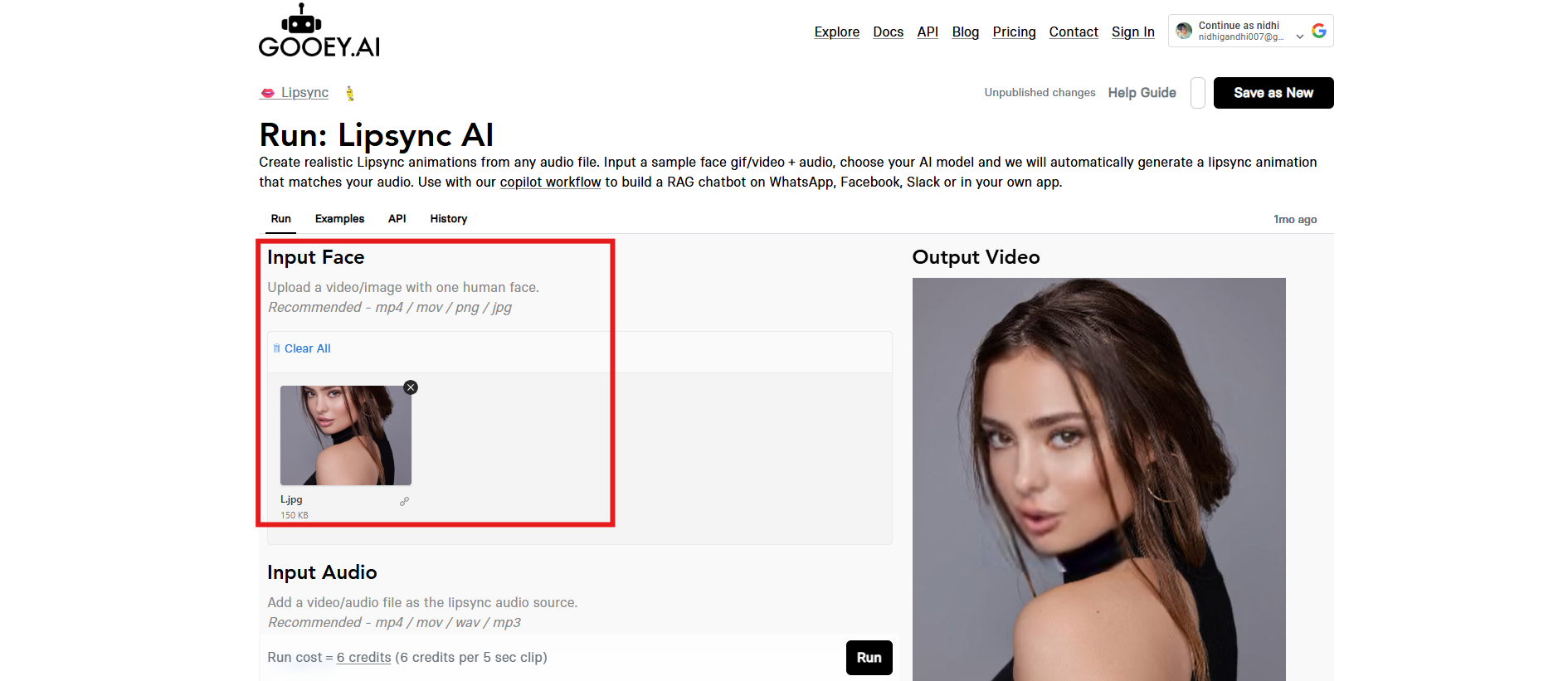The height and width of the screenshot is (681, 1568).
Task: Open the 6 credits link
Action: click(363, 658)
